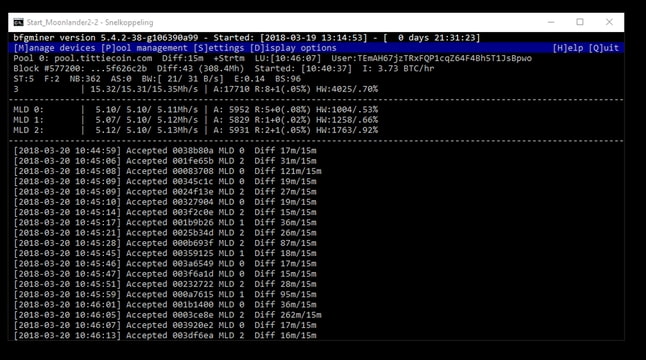Click log entry Accepted 003df6ea
The width and height of the screenshot is (646, 360).
click(165, 336)
